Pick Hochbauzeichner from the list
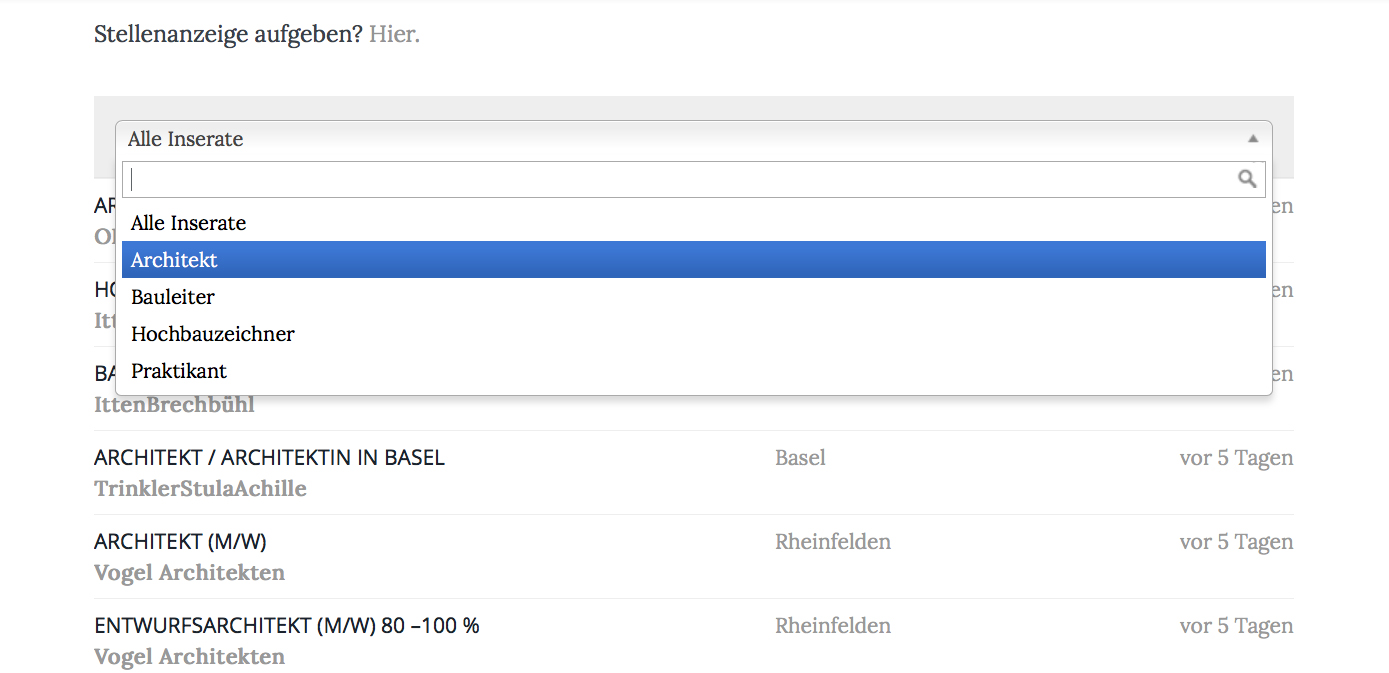This screenshot has width=1389, height=673. pos(213,334)
